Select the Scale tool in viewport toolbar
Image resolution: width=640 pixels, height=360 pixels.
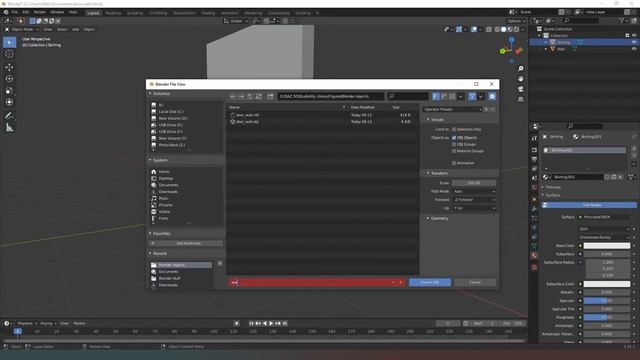(9, 91)
